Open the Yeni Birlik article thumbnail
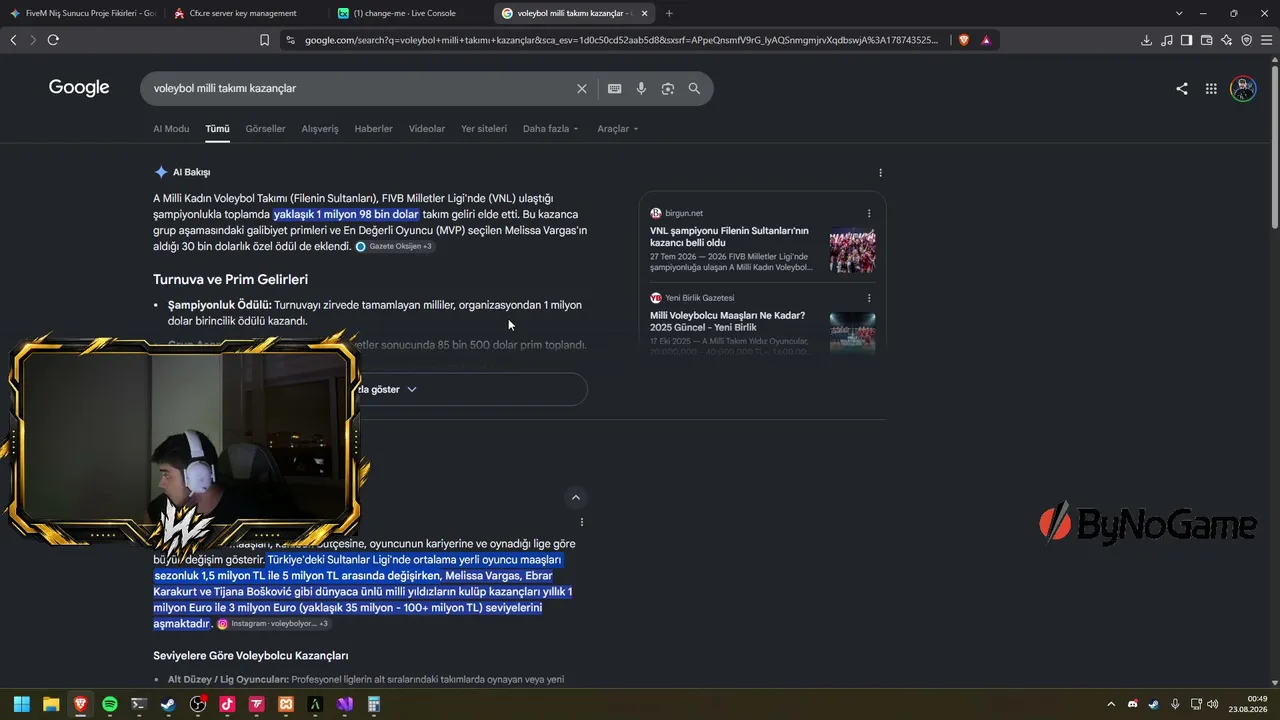This screenshot has width=1280, height=720. [x=853, y=333]
